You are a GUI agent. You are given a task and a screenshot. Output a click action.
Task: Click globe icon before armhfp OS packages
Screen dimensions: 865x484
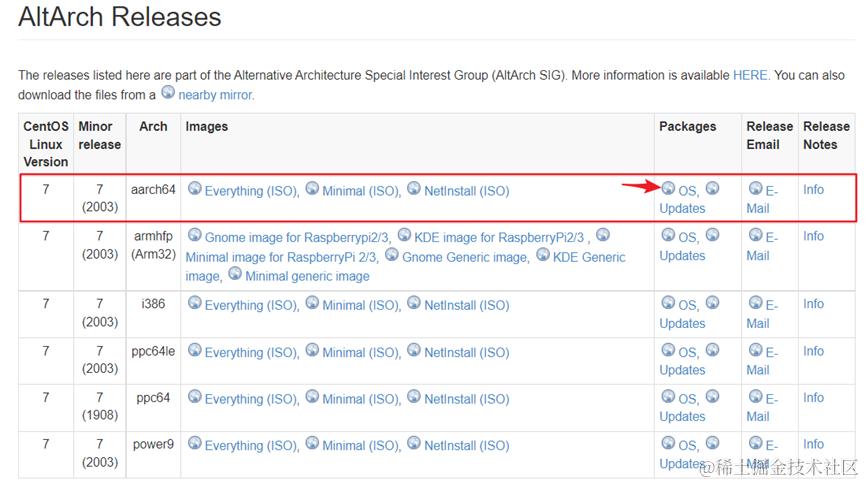click(668, 235)
